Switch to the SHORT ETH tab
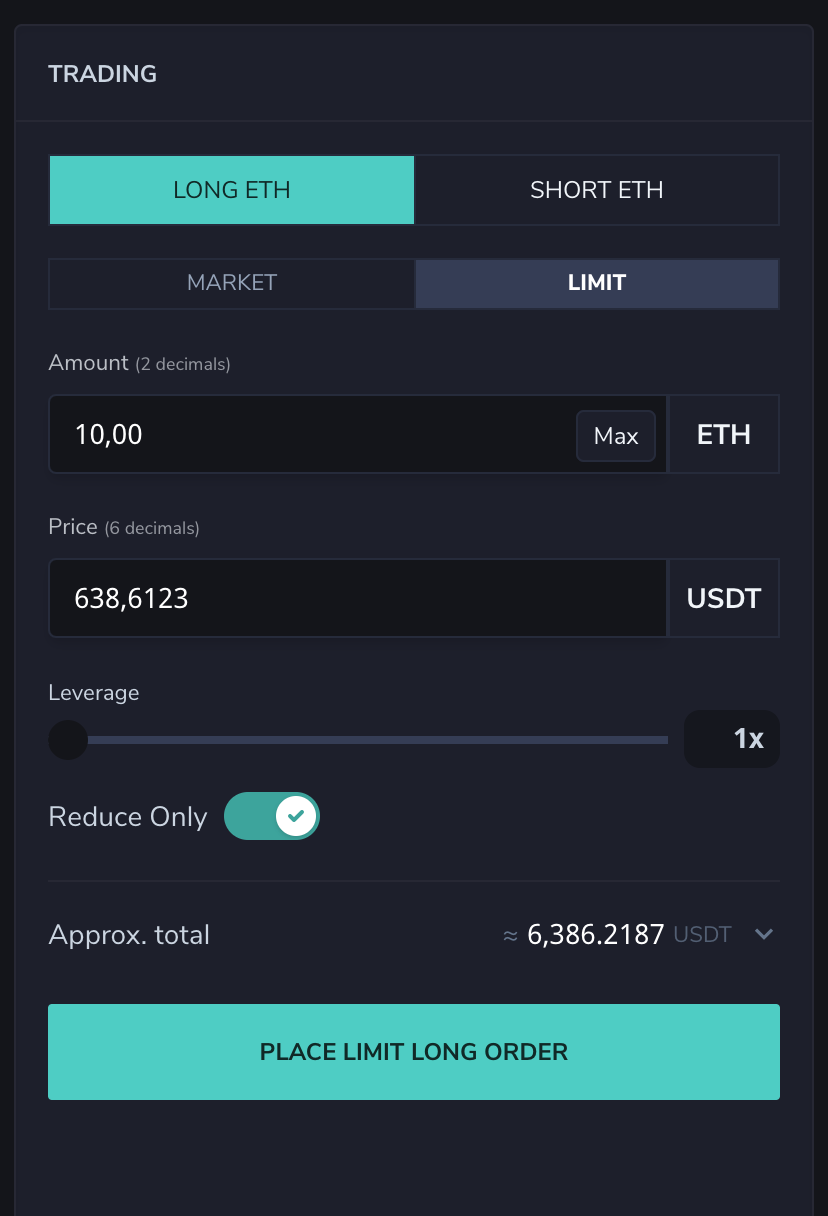The height and width of the screenshot is (1216, 828). coord(597,190)
